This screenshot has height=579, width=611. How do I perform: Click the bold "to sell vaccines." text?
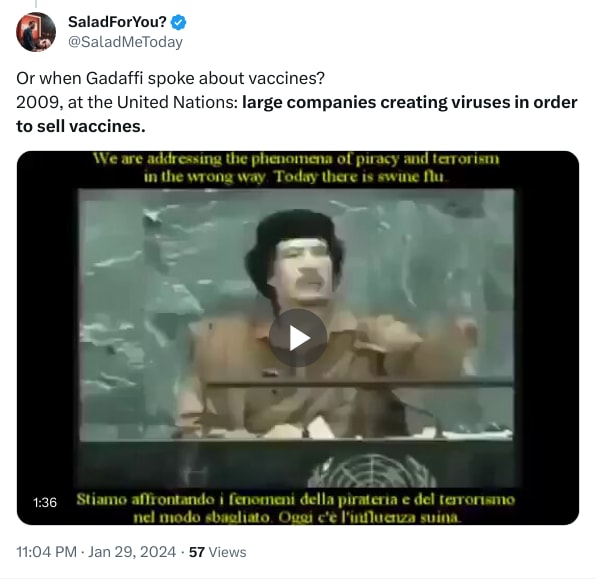click(x=81, y=126)
